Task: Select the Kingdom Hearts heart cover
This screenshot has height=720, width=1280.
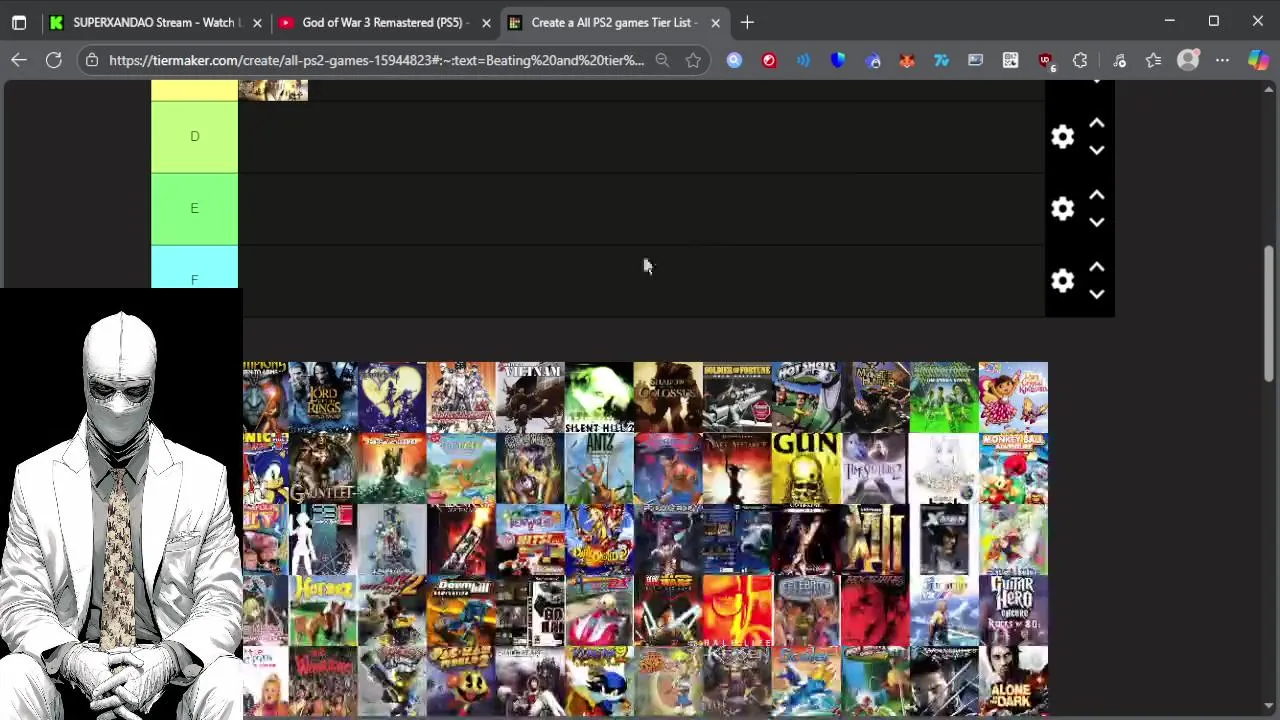Action: point(392,397)
